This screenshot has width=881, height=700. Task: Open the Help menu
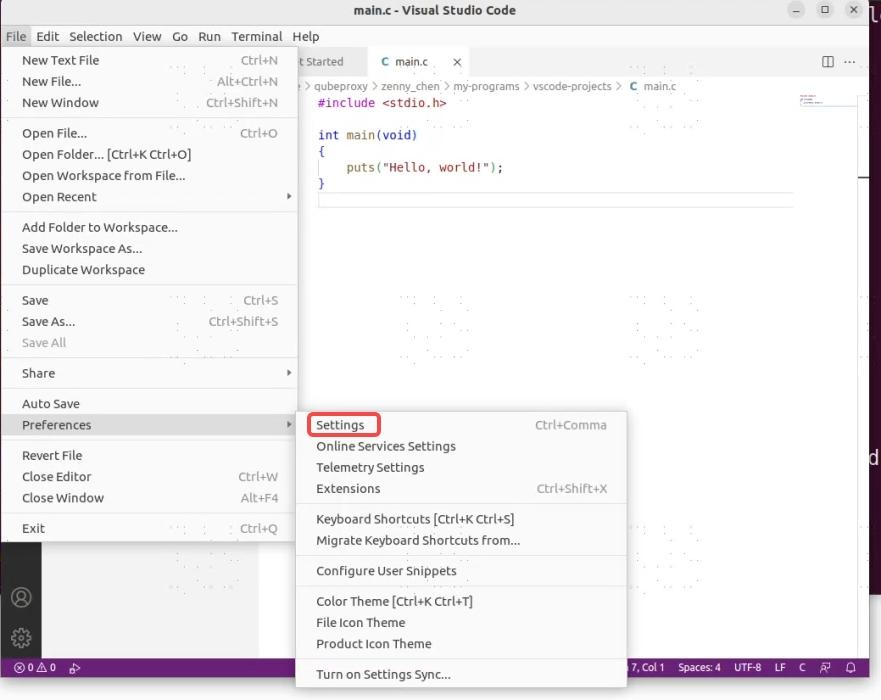click(x=306, y=37)
